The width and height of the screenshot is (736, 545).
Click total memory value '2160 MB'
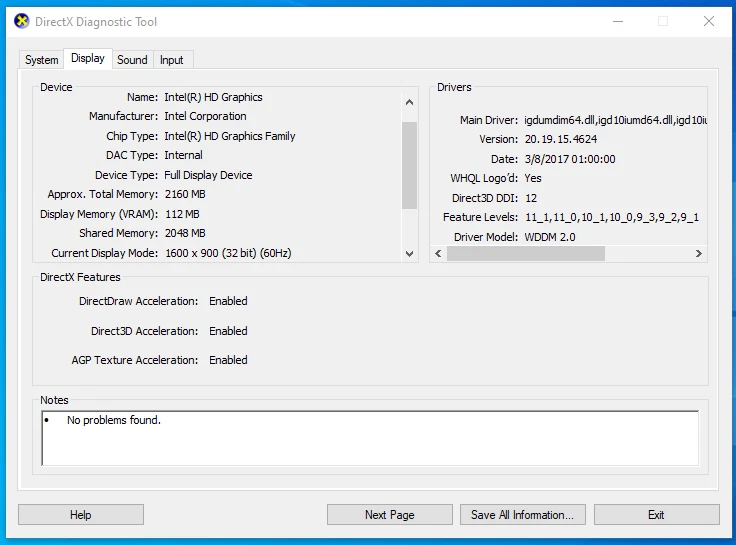[185, 194]
